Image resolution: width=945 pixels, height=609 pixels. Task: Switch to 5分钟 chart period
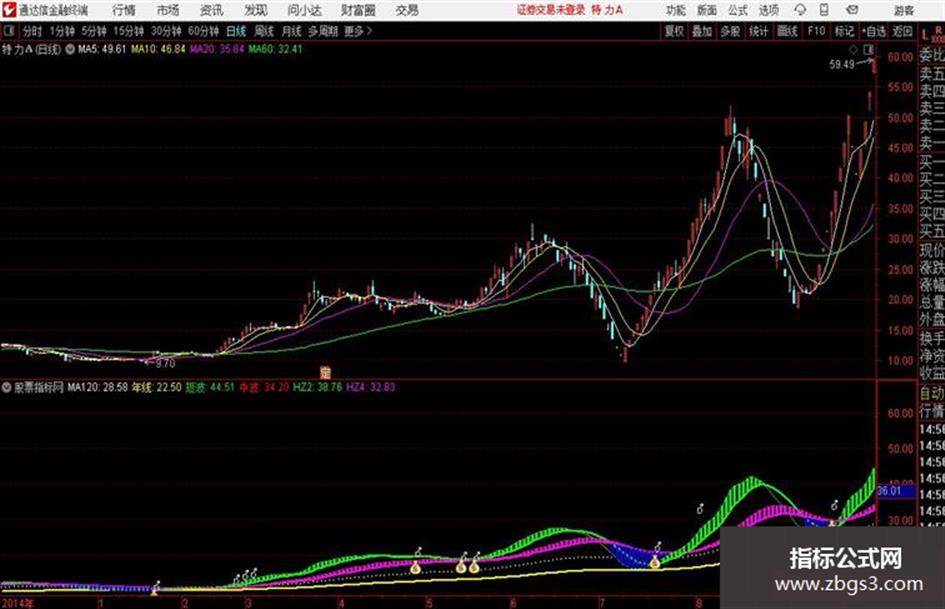click(x=93, y=31)
